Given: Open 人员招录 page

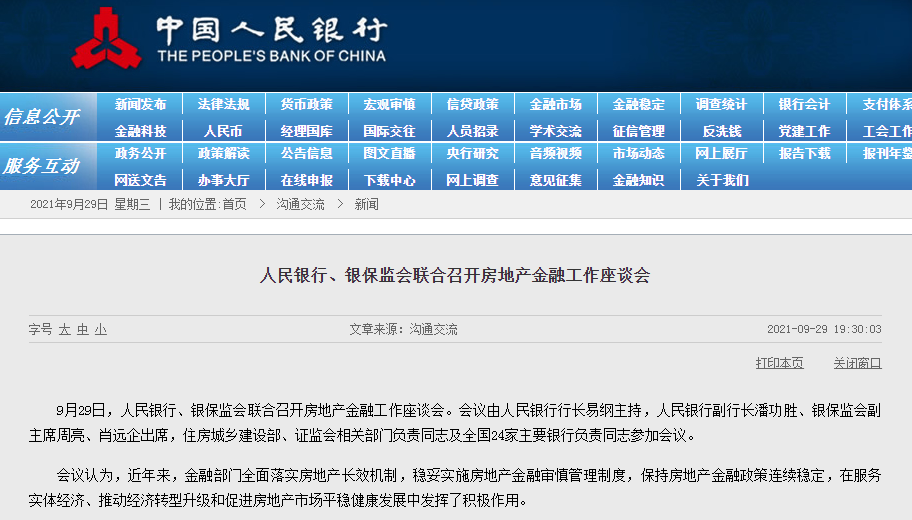Looking at the screenshot, I should pyautogui.click(x=473, y=131).
